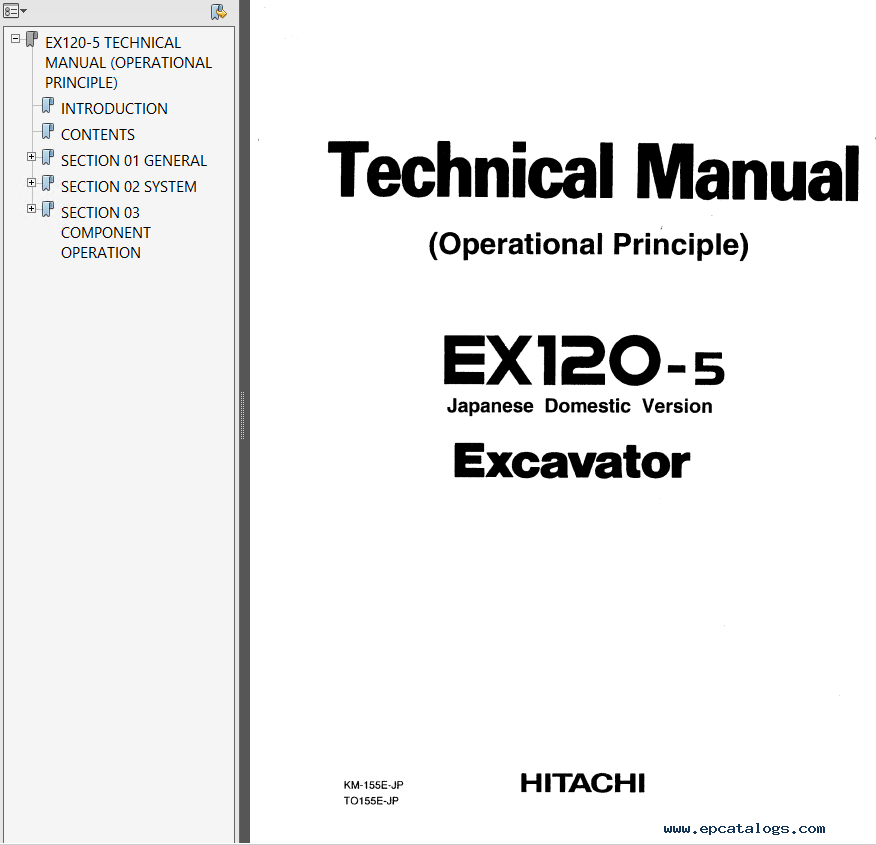Expand SECTION 03 COMPONENT OPERATION bookmark
Viewport: 876px width, 845px height.
coord(31,209)
